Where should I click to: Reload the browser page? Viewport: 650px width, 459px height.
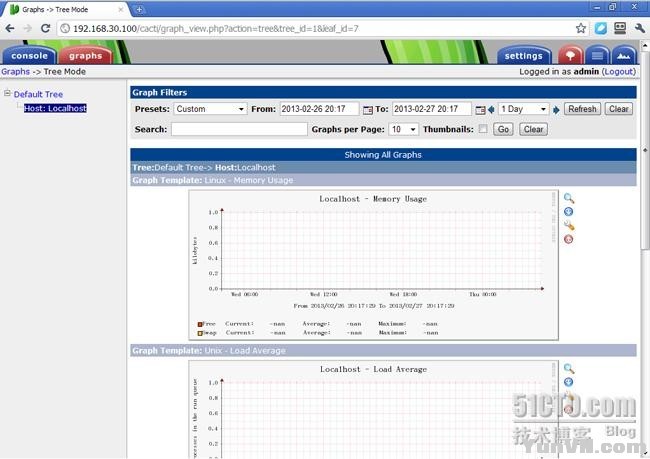pos(46,28)
